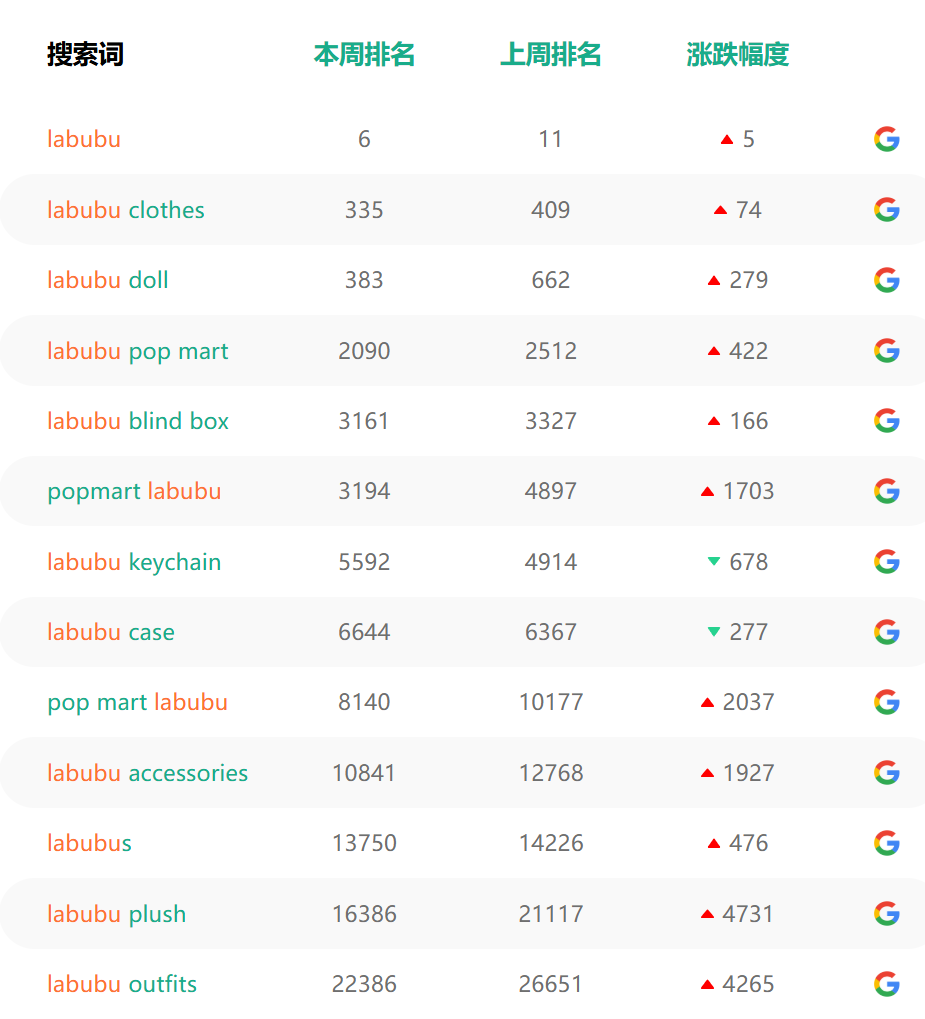Open Google icon for labubu pop mart
This screenshot has height=1019, width=925.
pos(887,351)
